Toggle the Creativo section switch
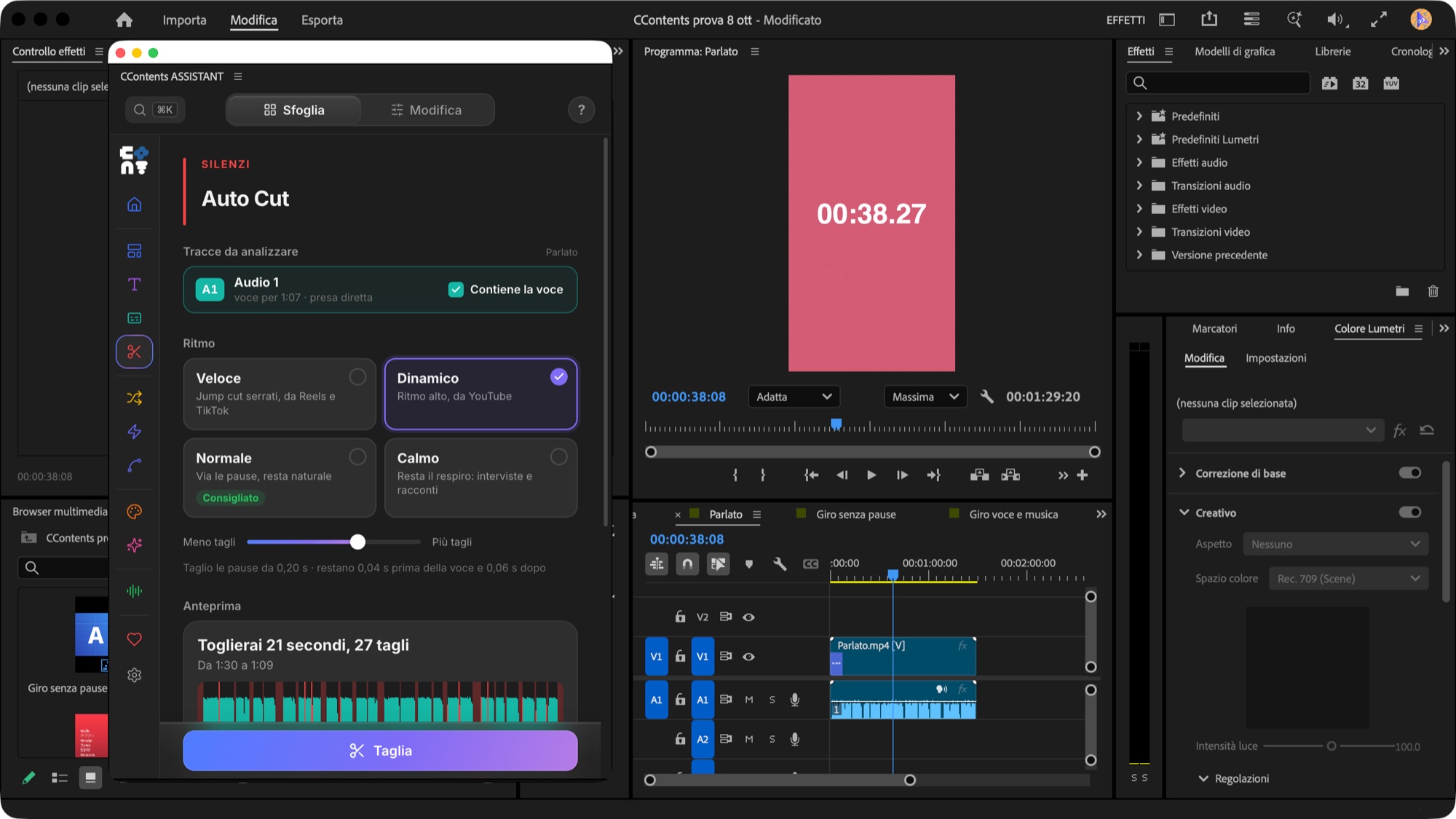The height and width of the screenshot is (819, 1456). point(1409,513)
